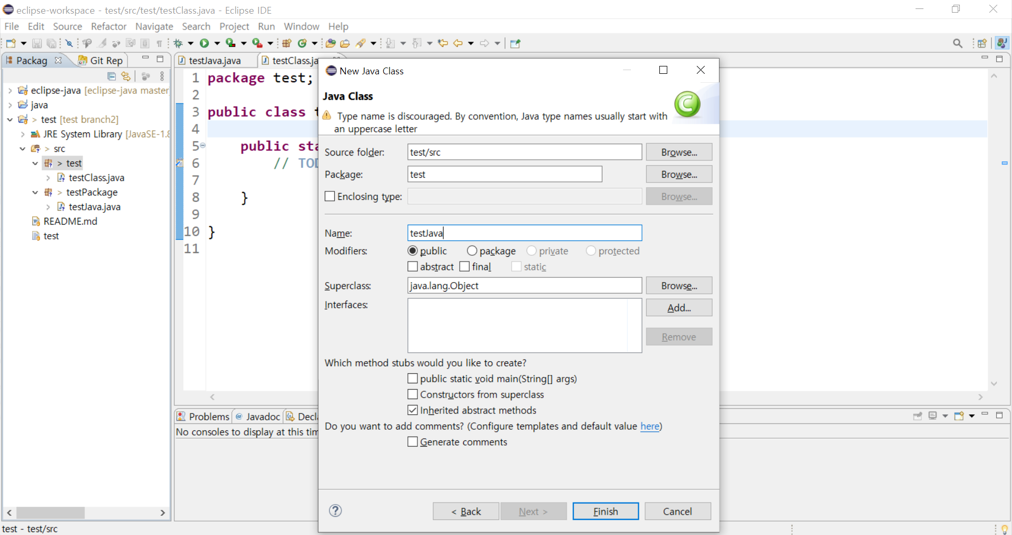This screenshot has width=1012, height=535.
Task: Open the Run icon dropdown arrow
Action: (x=216, y=43)
